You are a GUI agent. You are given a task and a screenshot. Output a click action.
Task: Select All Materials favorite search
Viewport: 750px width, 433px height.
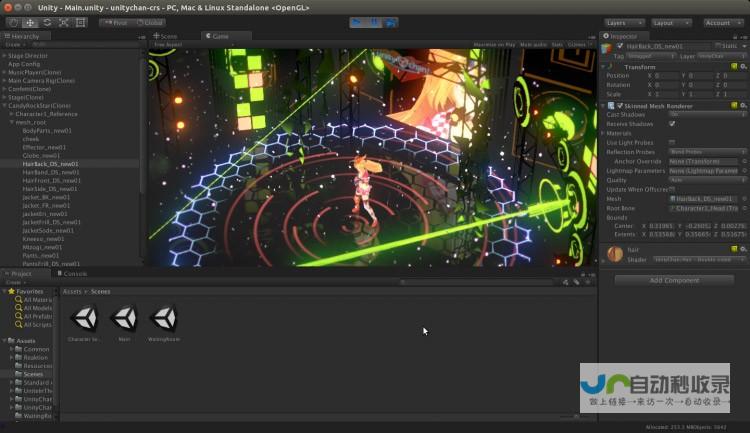tap(33, 300)
